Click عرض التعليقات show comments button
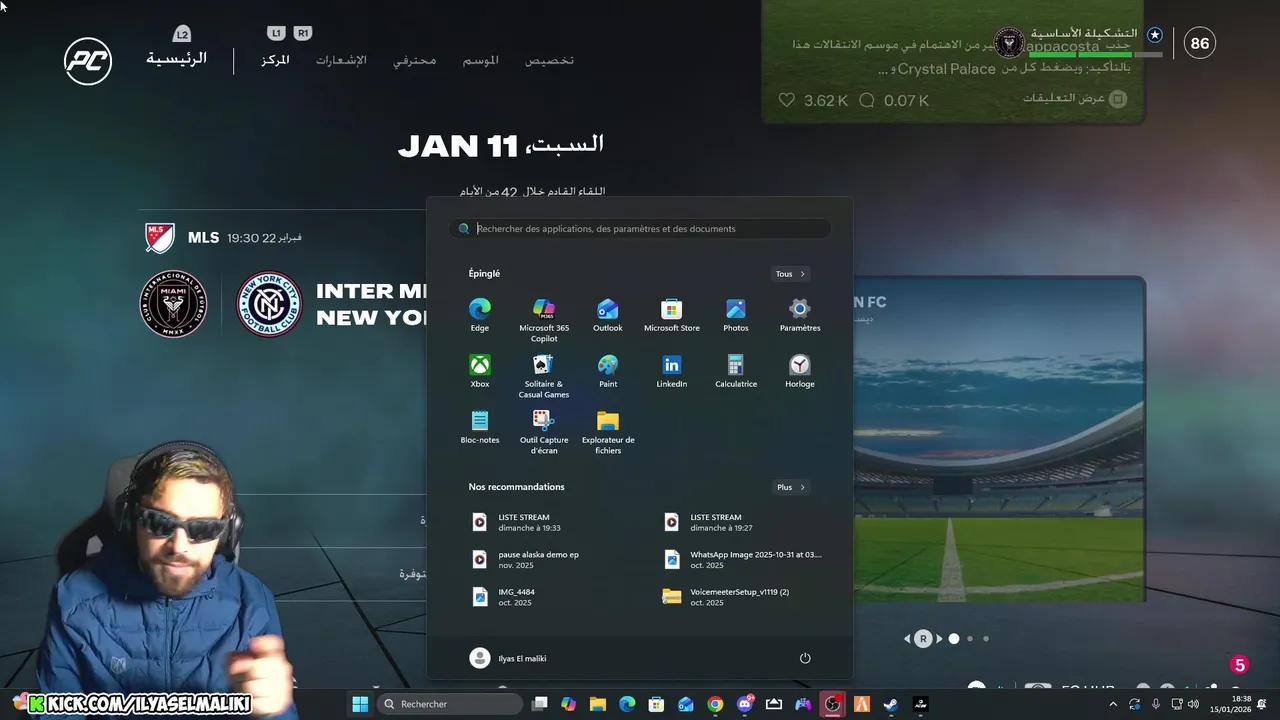Image resolution: width=1280 pixels, height=720 pixels. (x=1075, y=98)
